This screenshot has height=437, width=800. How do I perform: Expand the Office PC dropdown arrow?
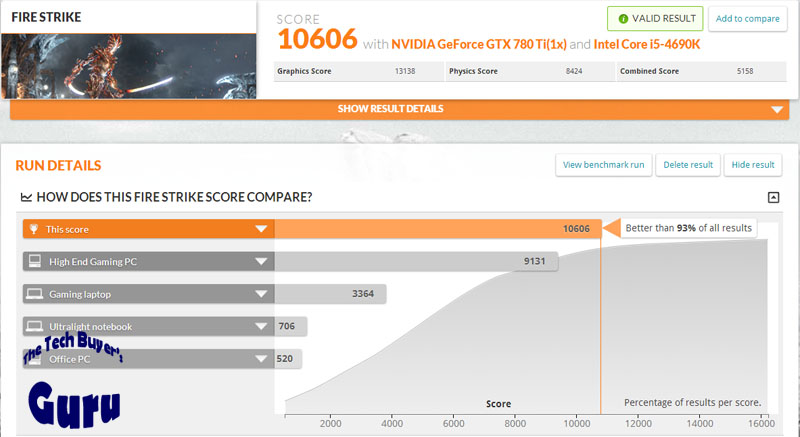261,359
